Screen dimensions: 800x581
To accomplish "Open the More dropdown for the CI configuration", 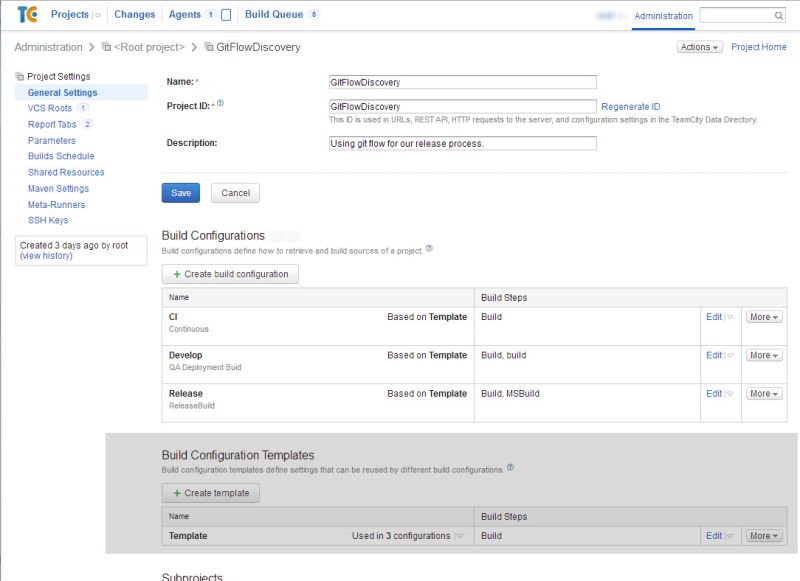I will pos(762,315).
